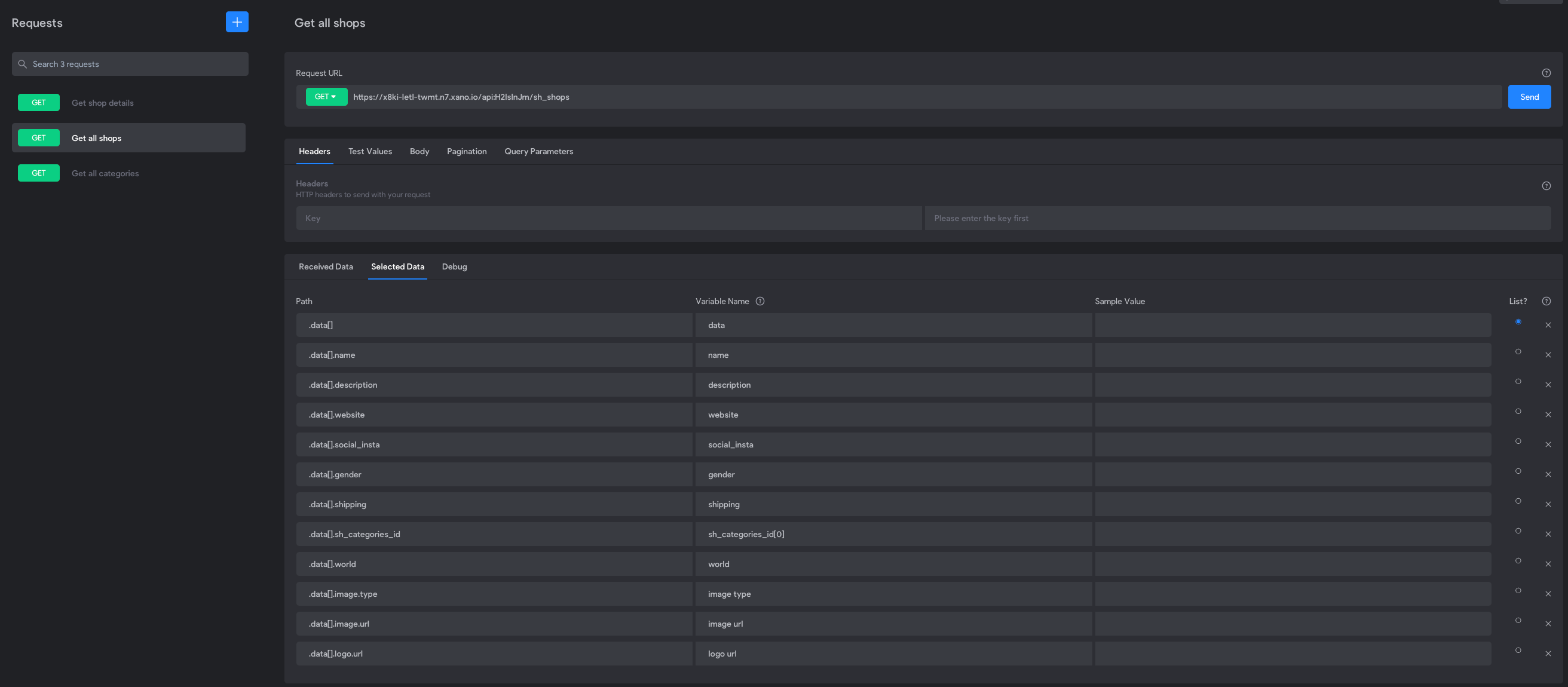Remove the .data[].image.type row

click(x=1547, y=594)
